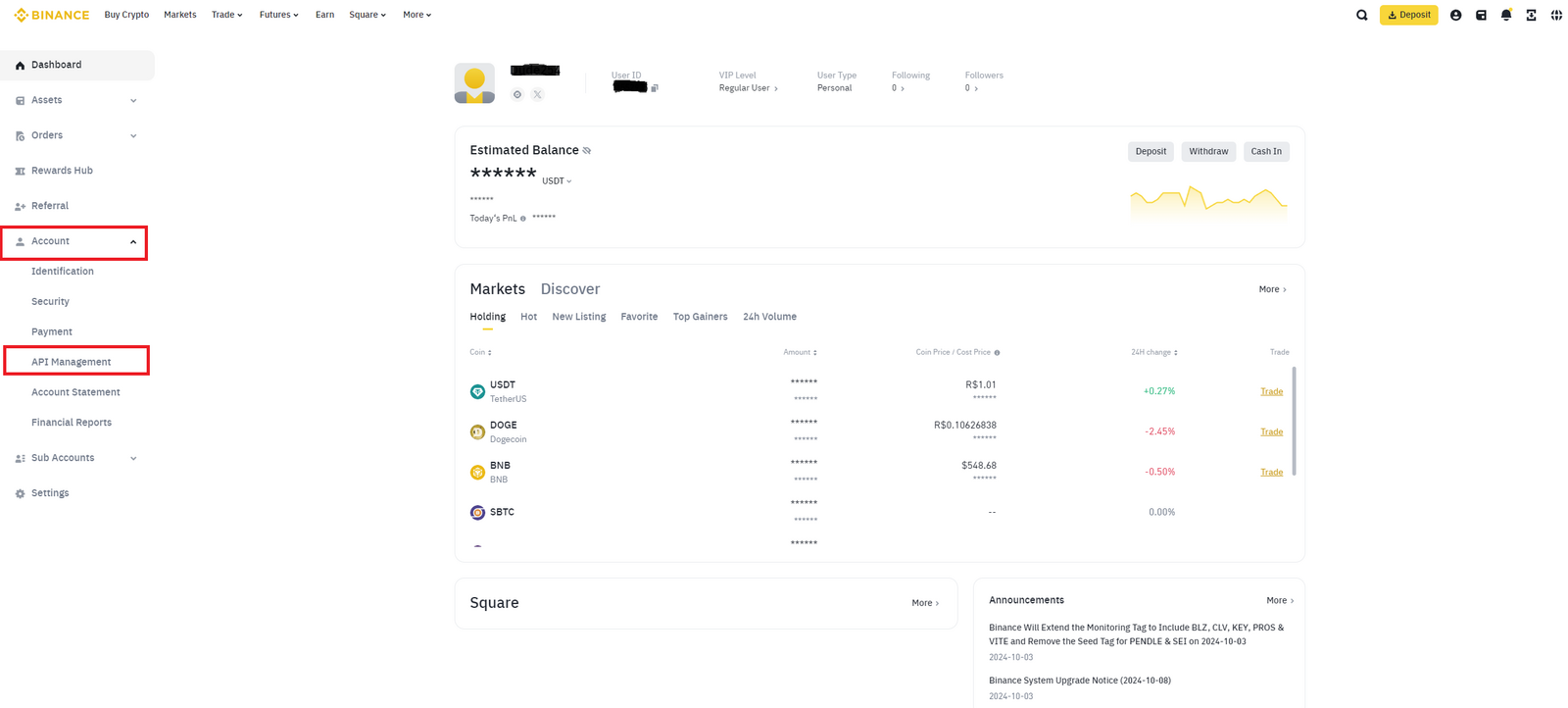The image size is (1568, 708).
Task: Click the X (Twitter) icon under username
Action: 537,94
